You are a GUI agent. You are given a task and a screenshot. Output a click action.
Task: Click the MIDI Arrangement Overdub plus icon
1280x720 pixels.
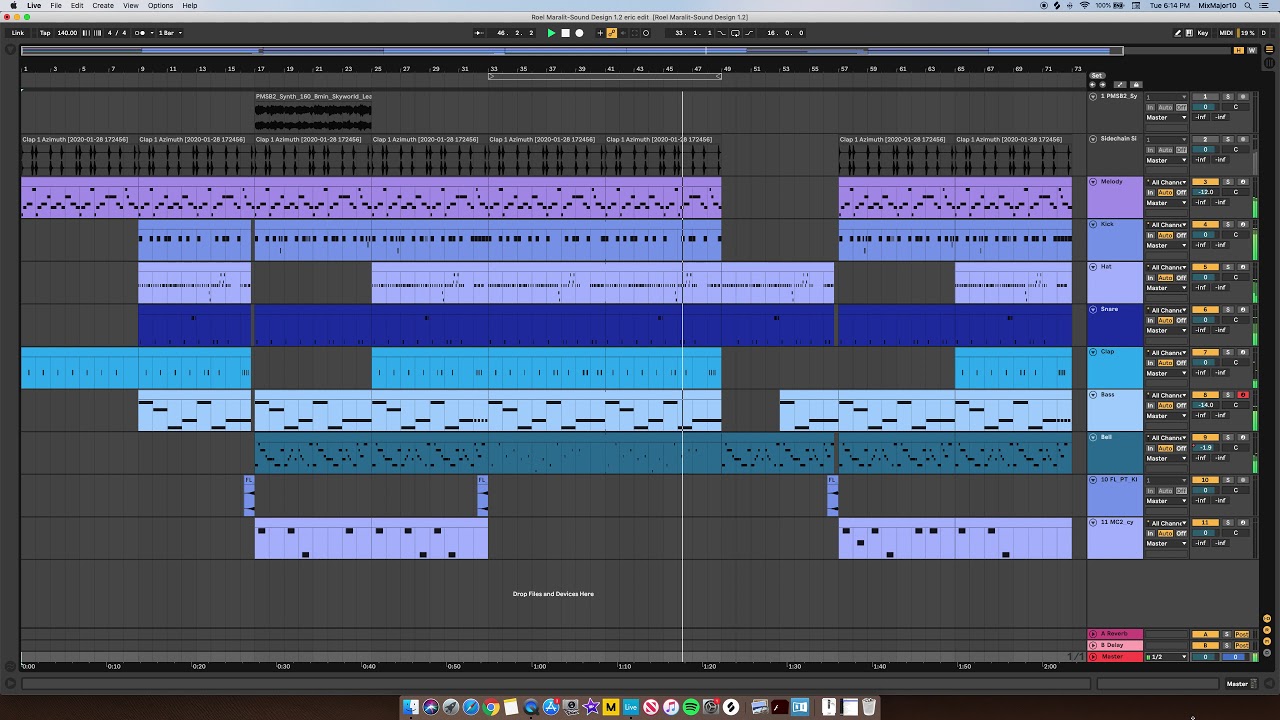click(x=600, y=33)
